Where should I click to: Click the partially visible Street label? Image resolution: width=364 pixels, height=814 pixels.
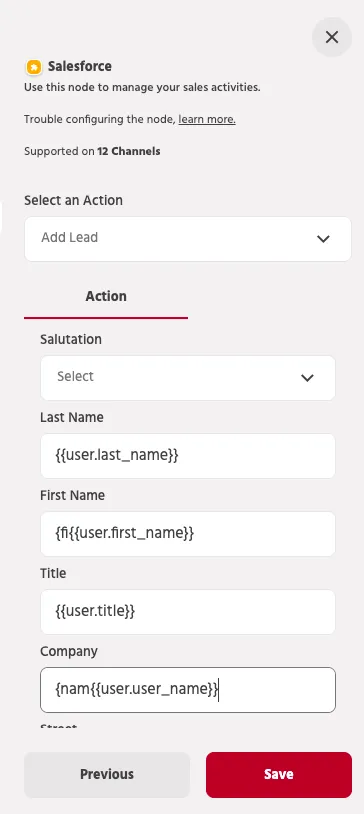(59, 726)
